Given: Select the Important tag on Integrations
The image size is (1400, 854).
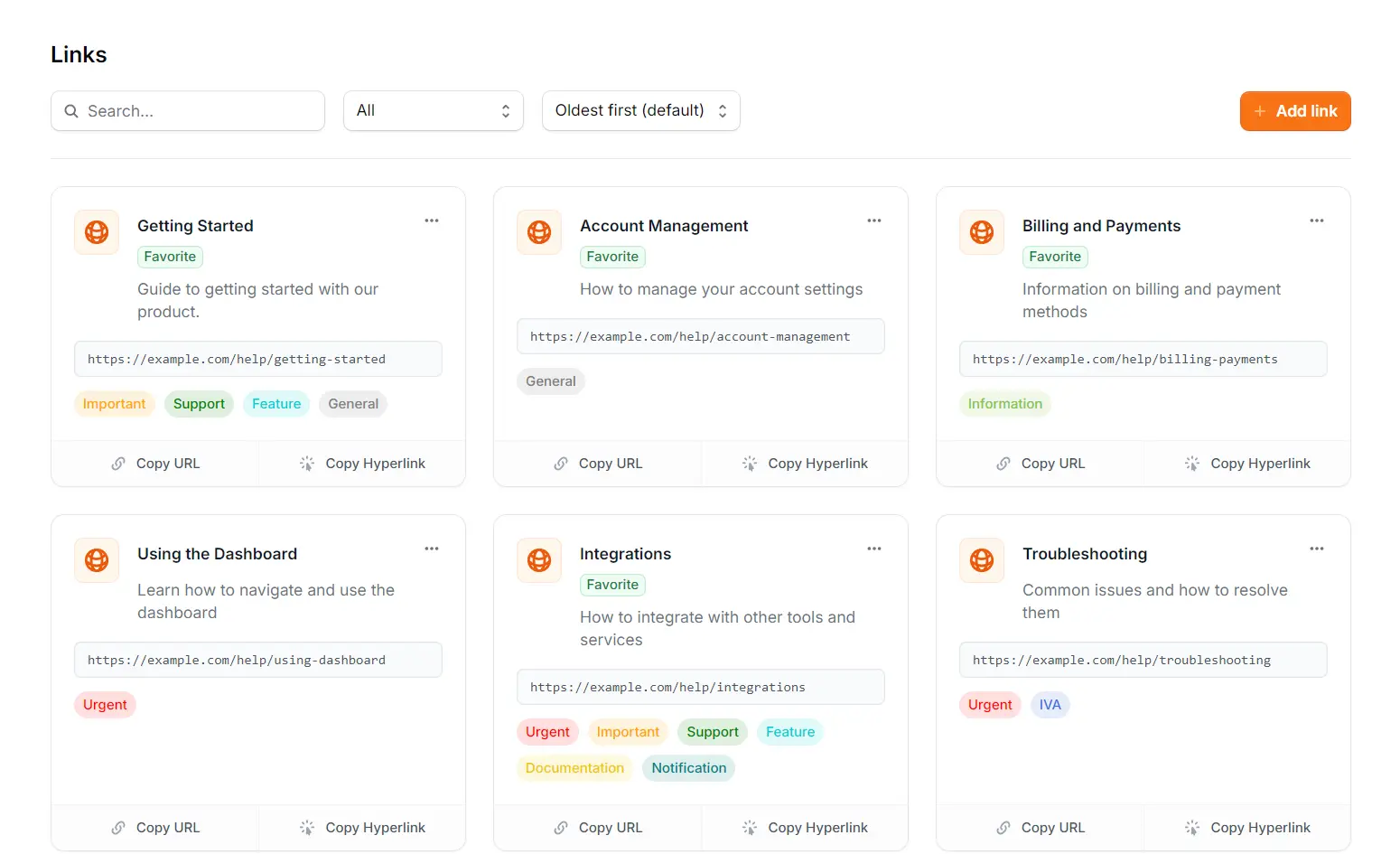Looking at the screenshot, I should 628,732.
